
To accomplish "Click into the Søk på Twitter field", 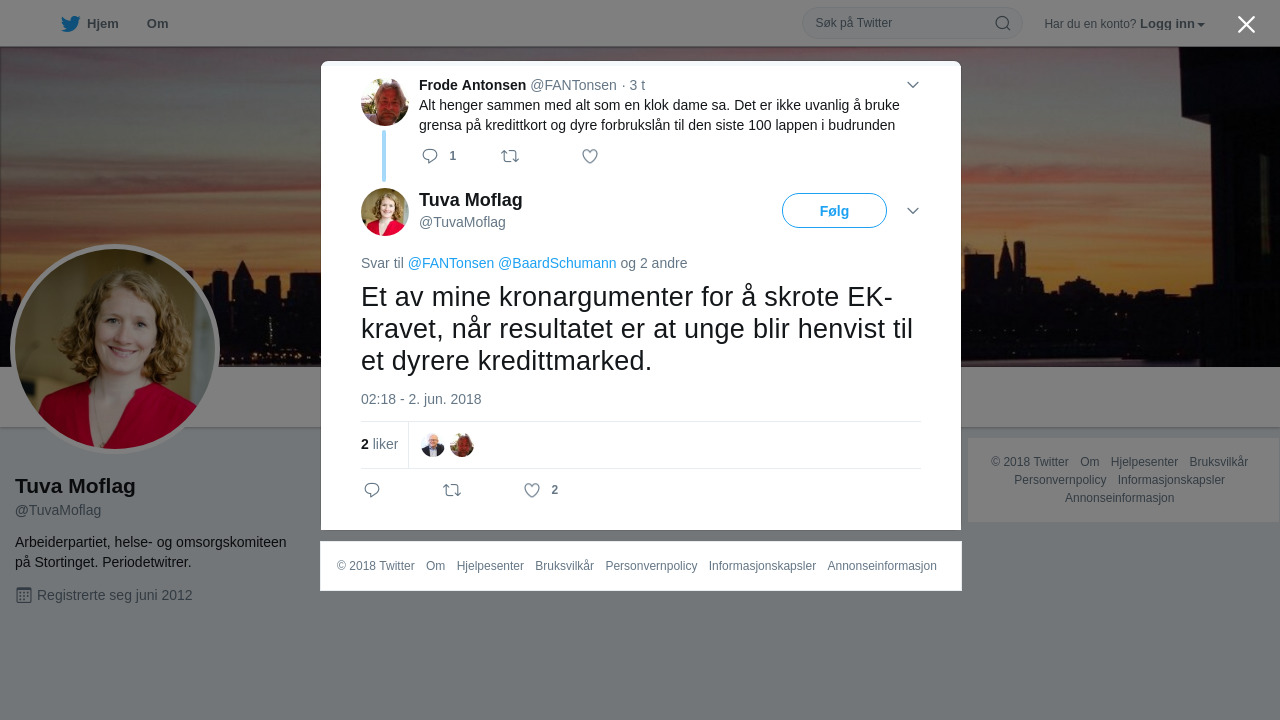I will click(900, 23).
